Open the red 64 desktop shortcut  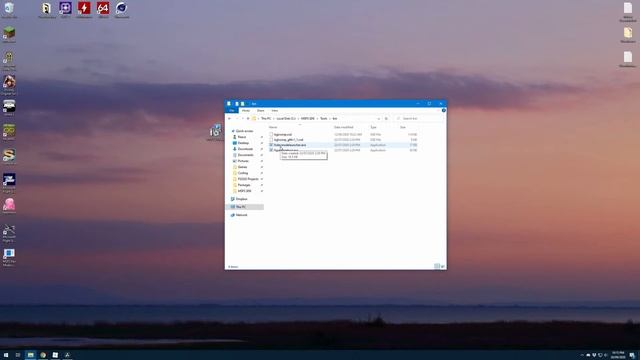(x=103, y=9)
